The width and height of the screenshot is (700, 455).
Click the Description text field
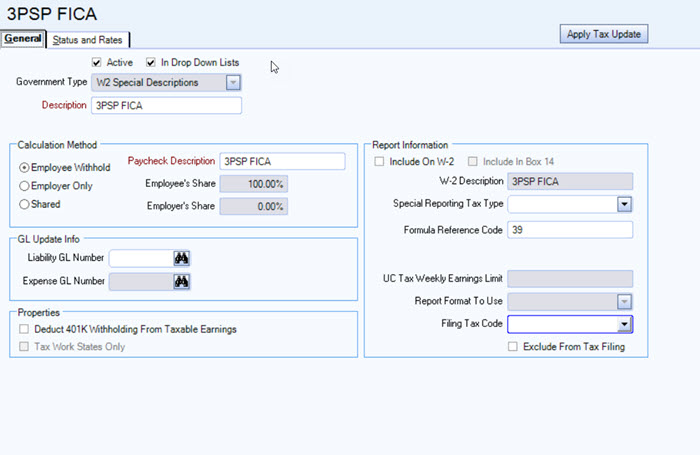166,105
